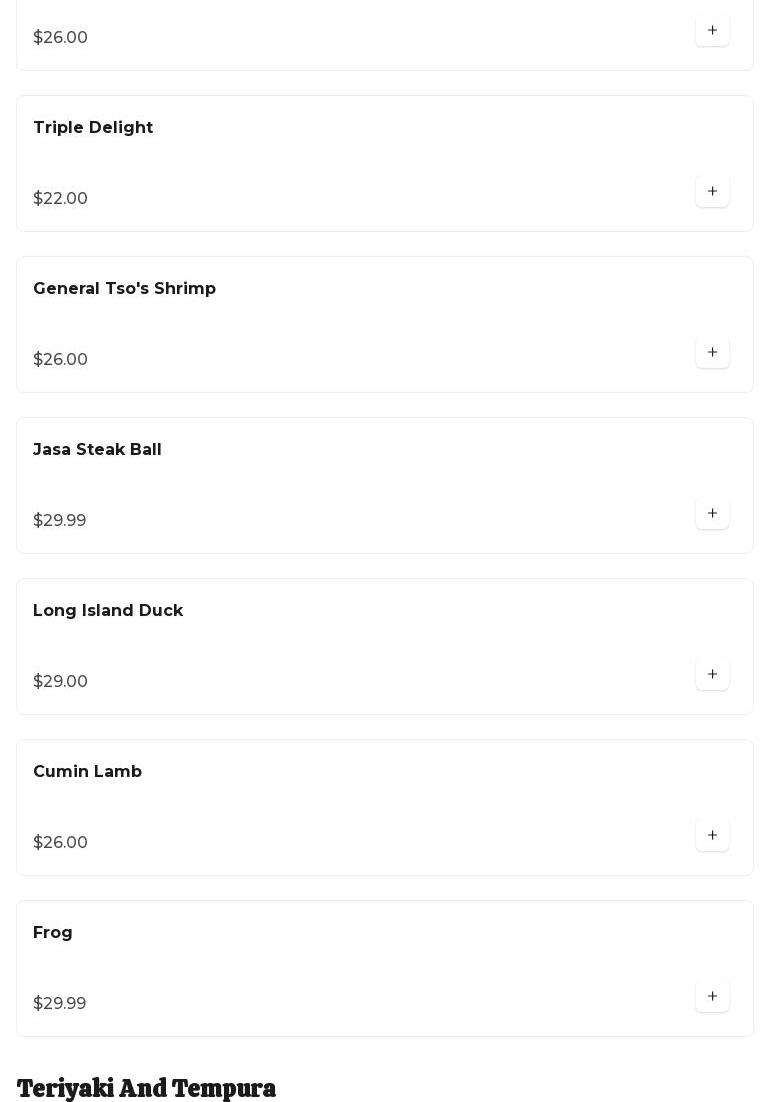Click the $29.00 price of Long Island Duck
770x1102 pixels.
pos(60,682)
